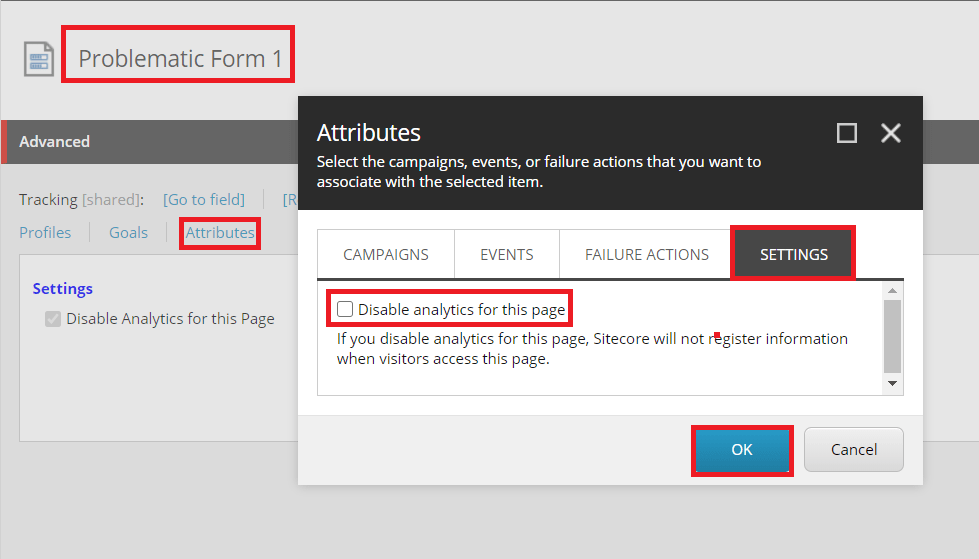Image resolution: width=979 pixels, height=559 pixels.
Task: Select the Failure Actions tab
Action: tap(647, 254)
